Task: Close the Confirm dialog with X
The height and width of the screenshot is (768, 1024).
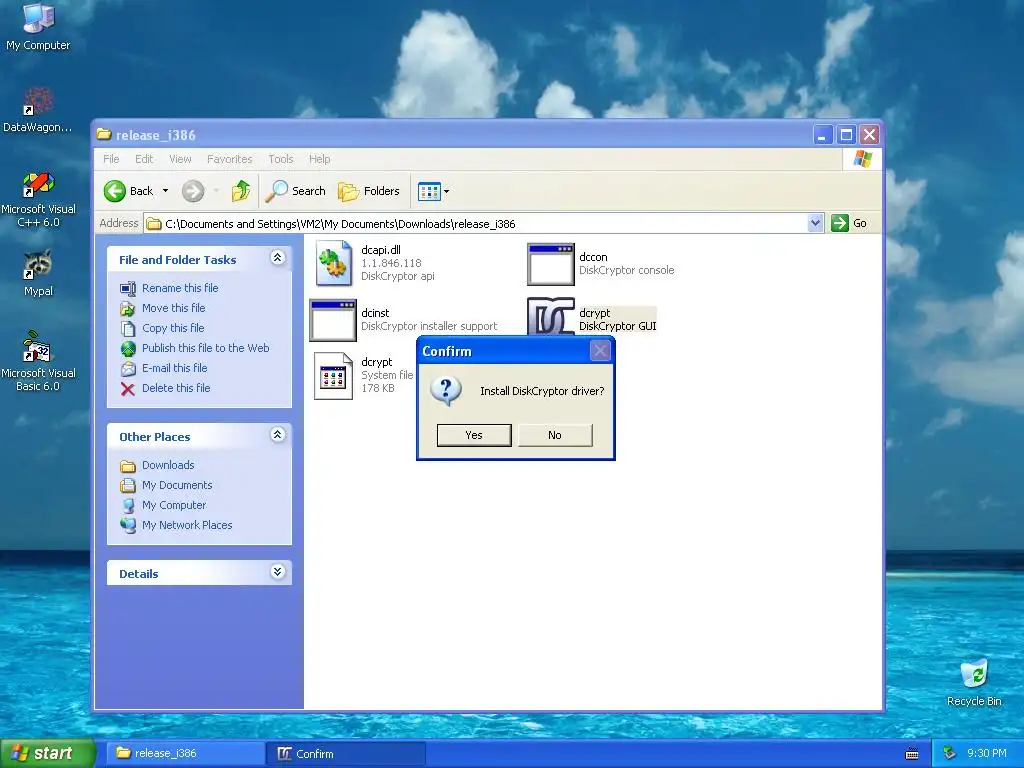Action: tap(600, 351)
